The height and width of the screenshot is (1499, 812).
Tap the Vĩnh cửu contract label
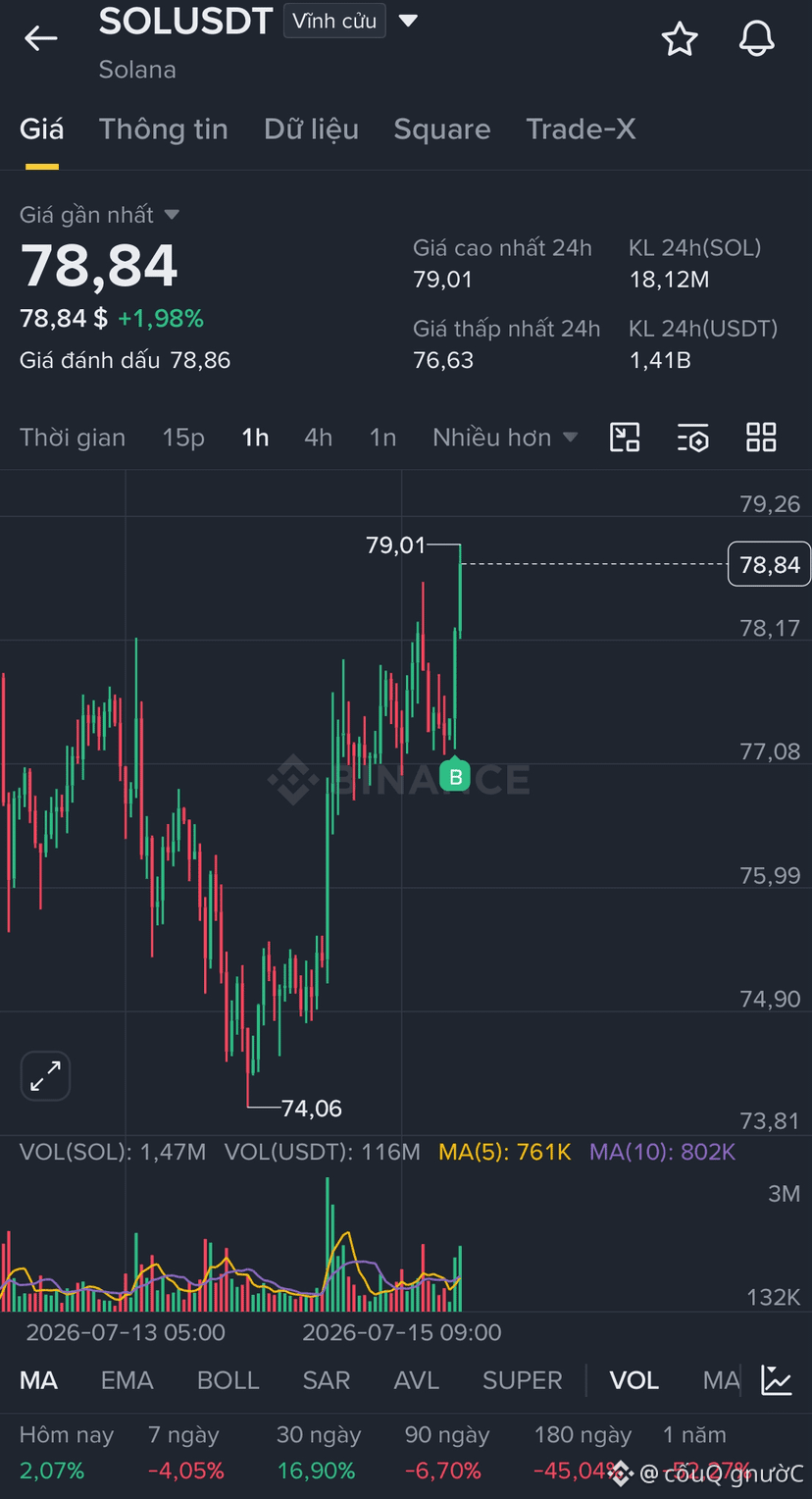pos(334,21)
